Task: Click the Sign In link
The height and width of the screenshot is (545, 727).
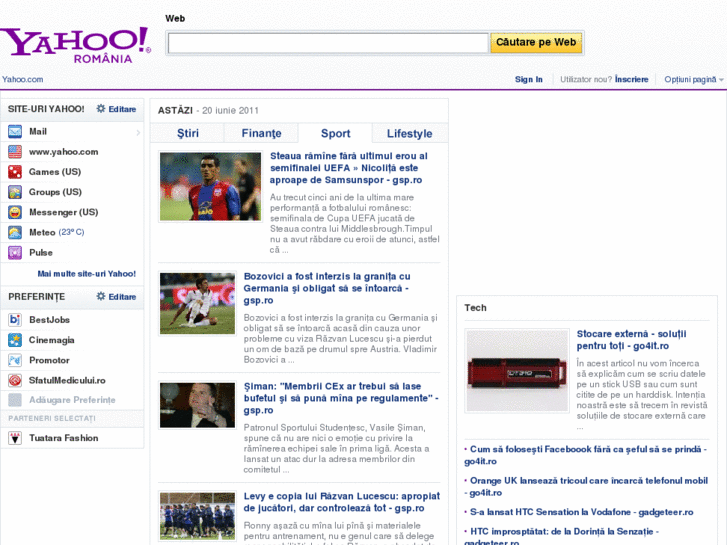Action: point(529,79)
